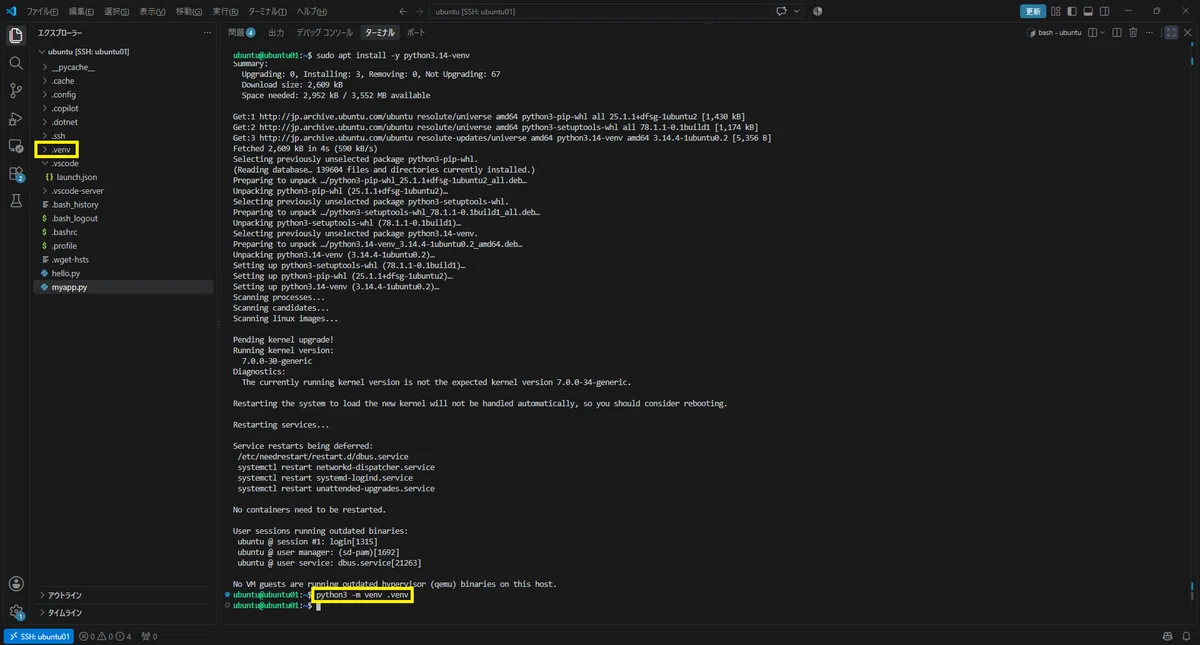The image size is (1200, 645).
Task: Open the Remote Explorer view icon
Action: [16, 146]
